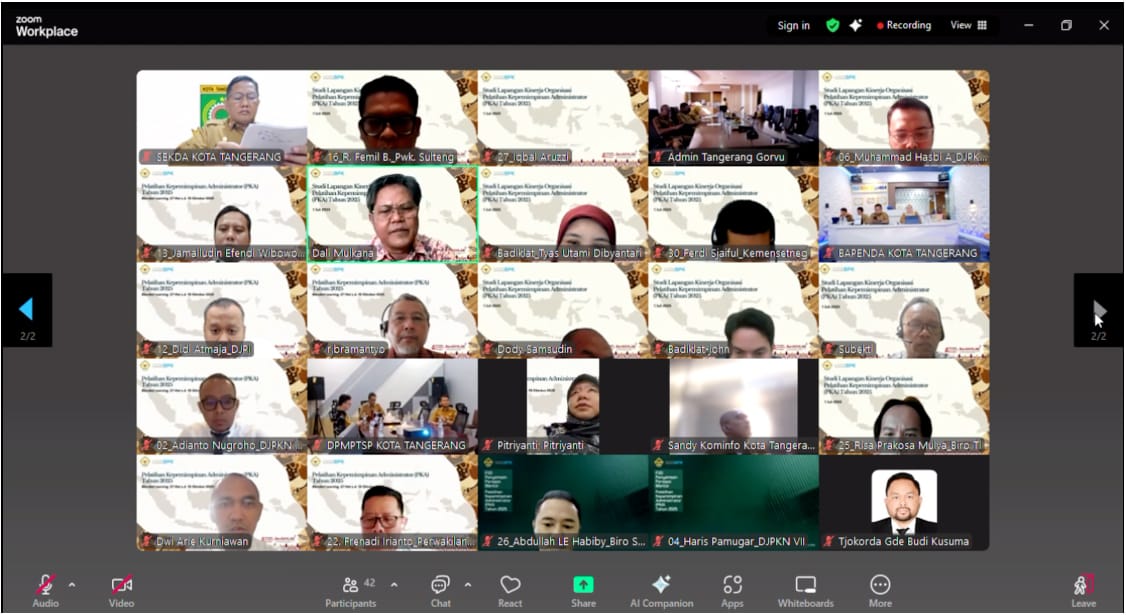Click the green encryption shield icon

[832, 26]
